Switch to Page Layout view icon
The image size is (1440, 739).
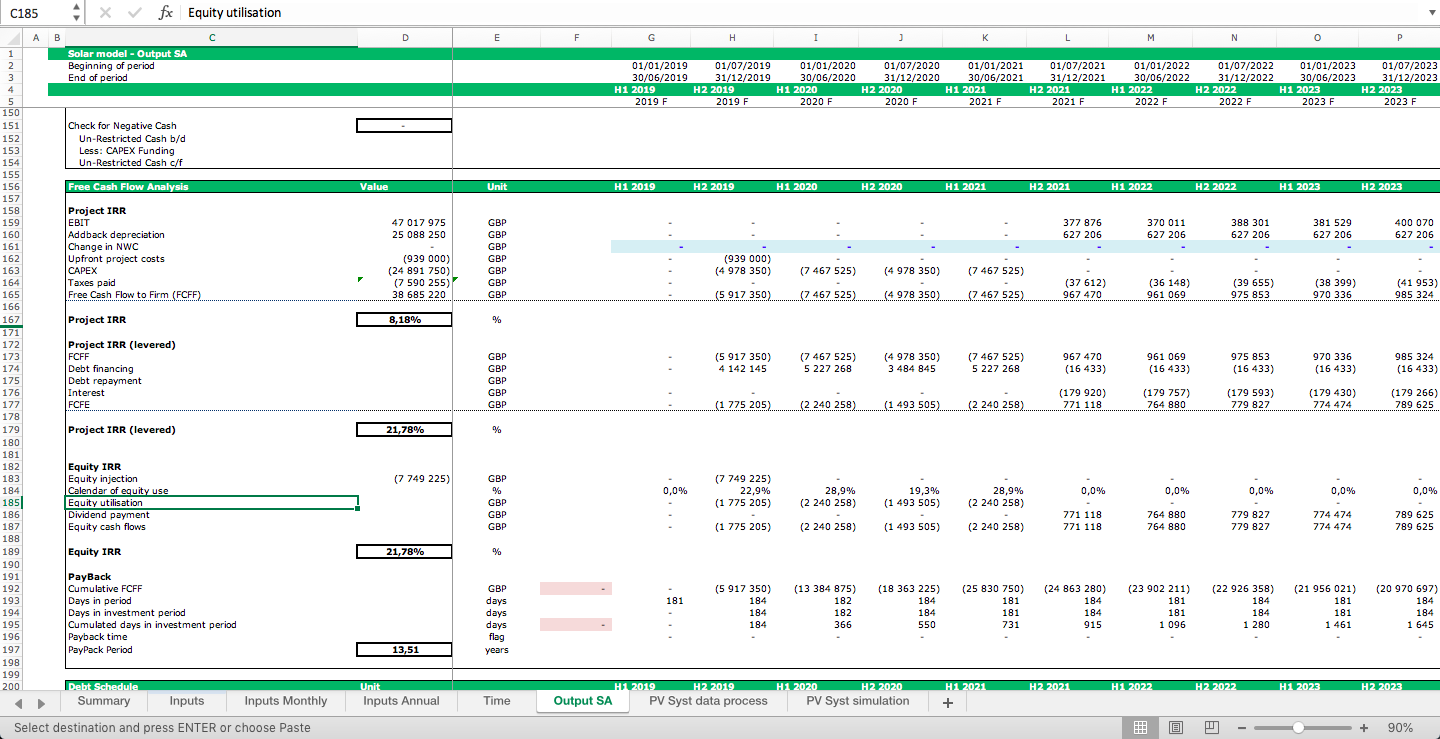point(1176,728)
